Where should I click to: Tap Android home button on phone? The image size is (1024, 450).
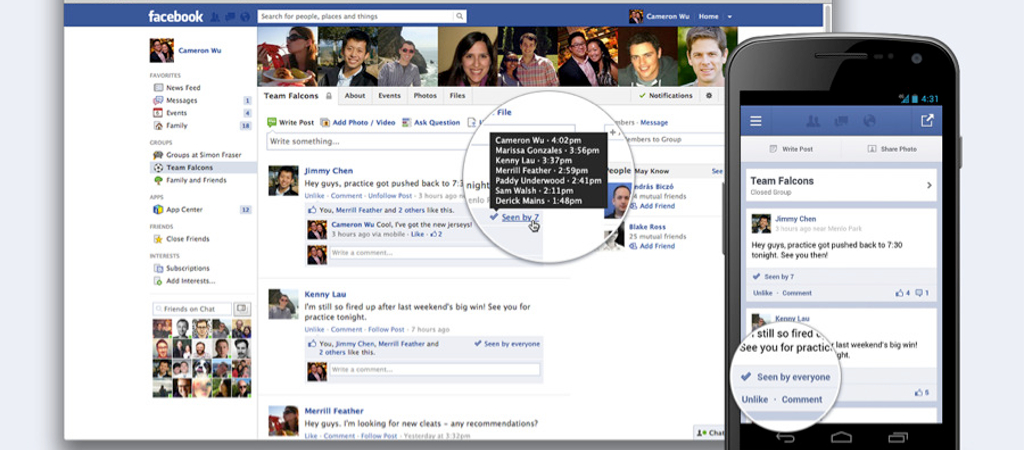click(841, 438)
